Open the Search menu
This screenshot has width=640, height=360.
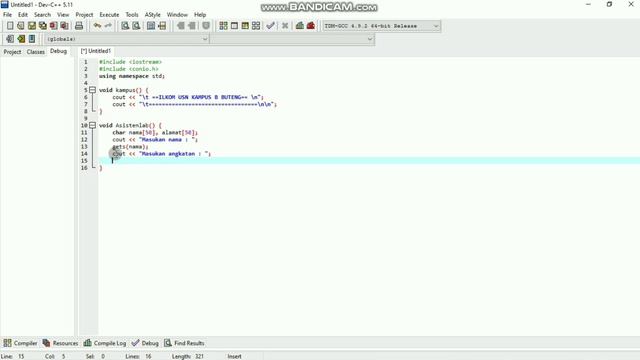[42, 15]
